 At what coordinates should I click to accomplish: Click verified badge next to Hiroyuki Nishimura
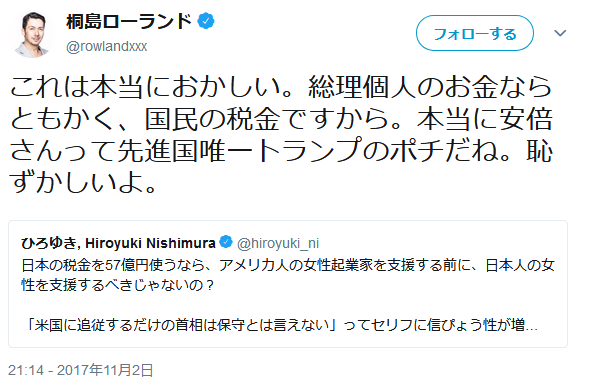pyautogui.click(x=226, y=242)
